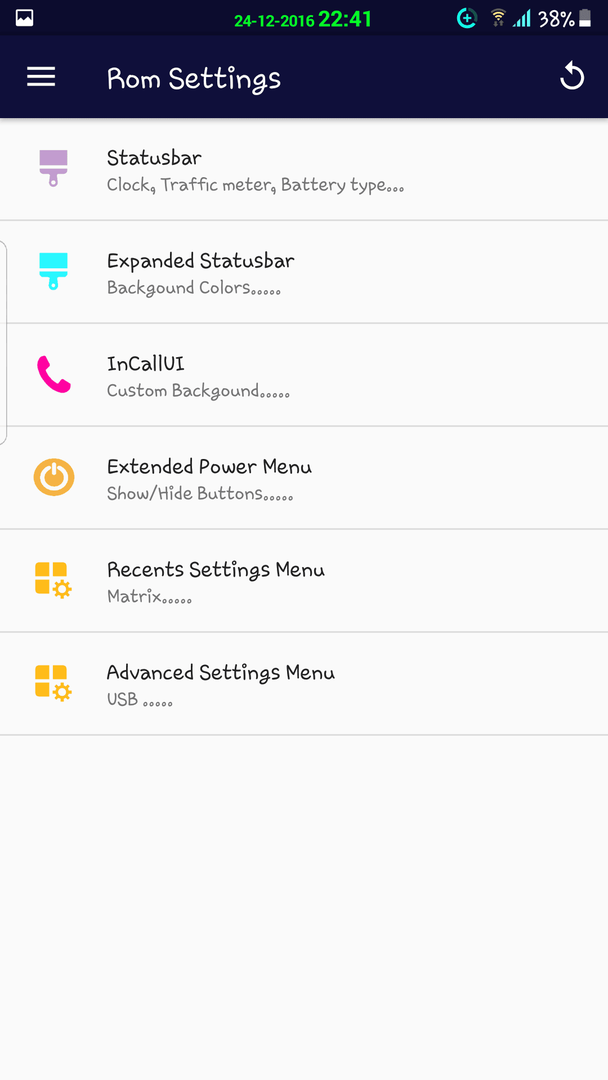Tap the Recents Settings gear-grid icon
Screen dimensions: 608x1080
(53, 580)
